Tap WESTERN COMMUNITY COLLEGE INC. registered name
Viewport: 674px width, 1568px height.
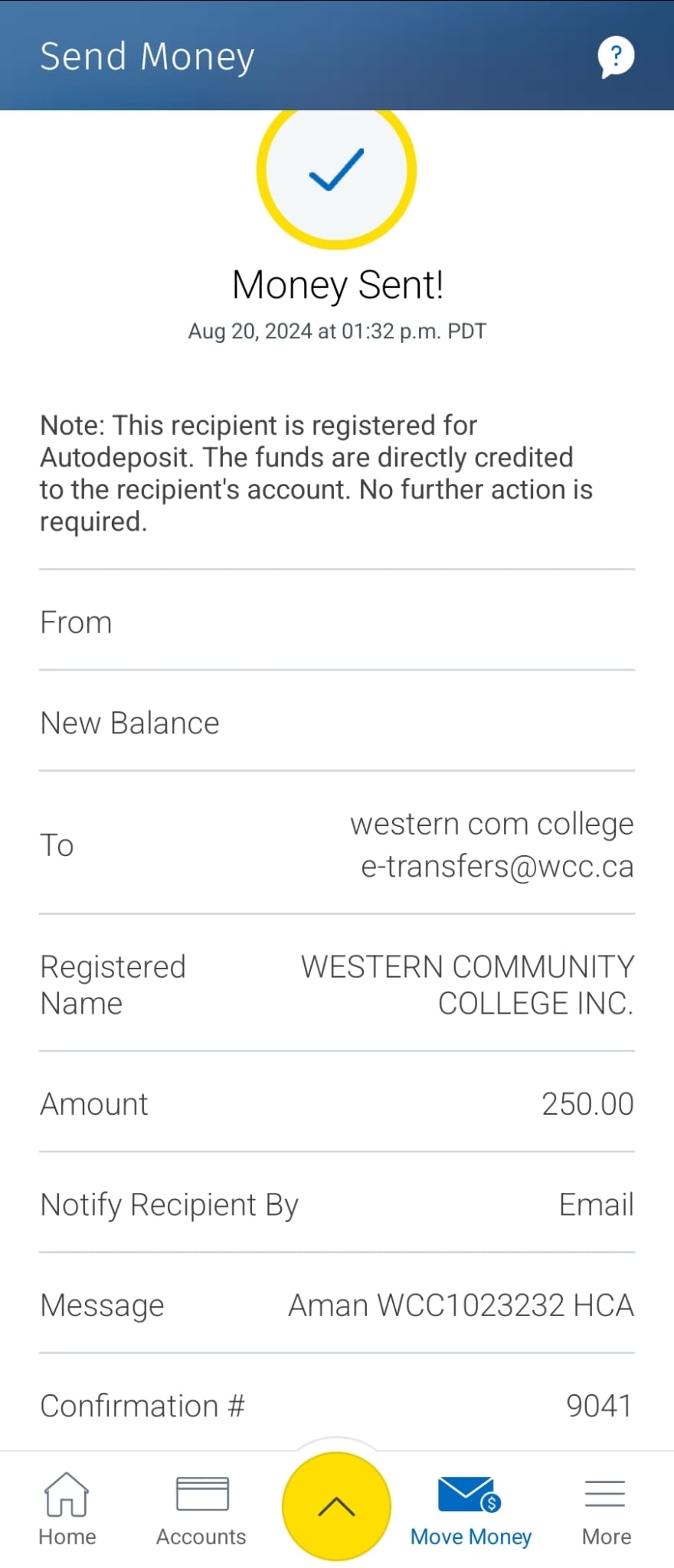[x=468, y=985]
